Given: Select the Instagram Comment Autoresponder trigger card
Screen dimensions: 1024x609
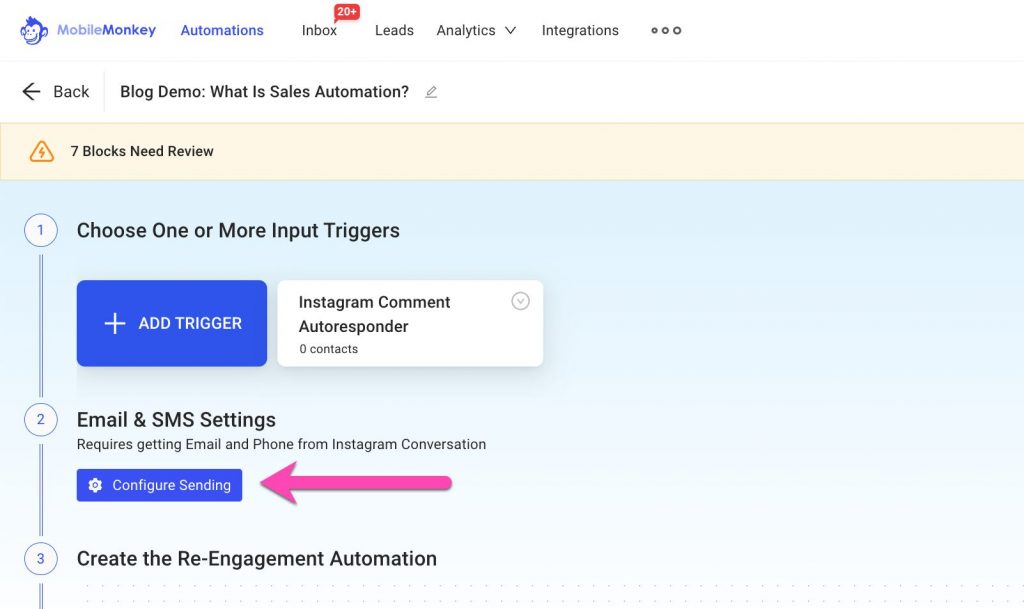Looking at the screenshot, I should (x=410, y=323).
